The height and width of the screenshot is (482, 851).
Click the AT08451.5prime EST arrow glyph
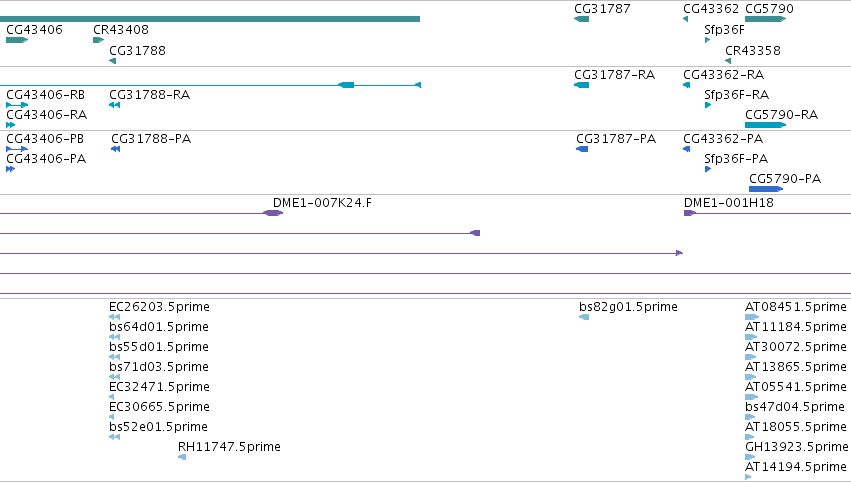pos(752,317)
